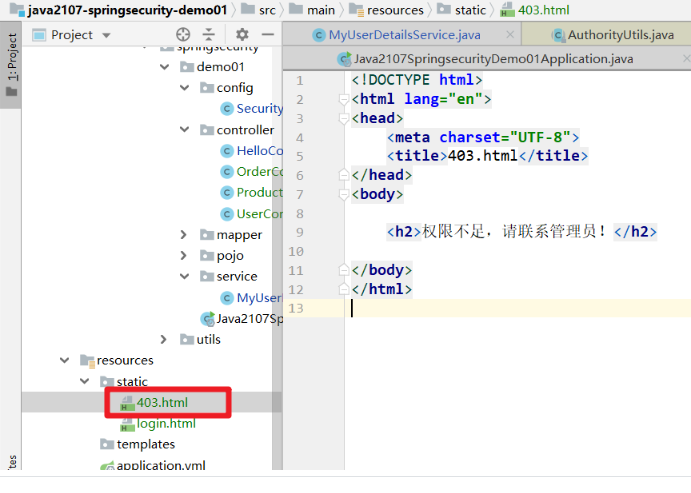The height and width of the screenshot is (493, 691).
Task: Expand the pojo folder
Action: [184, 256]
